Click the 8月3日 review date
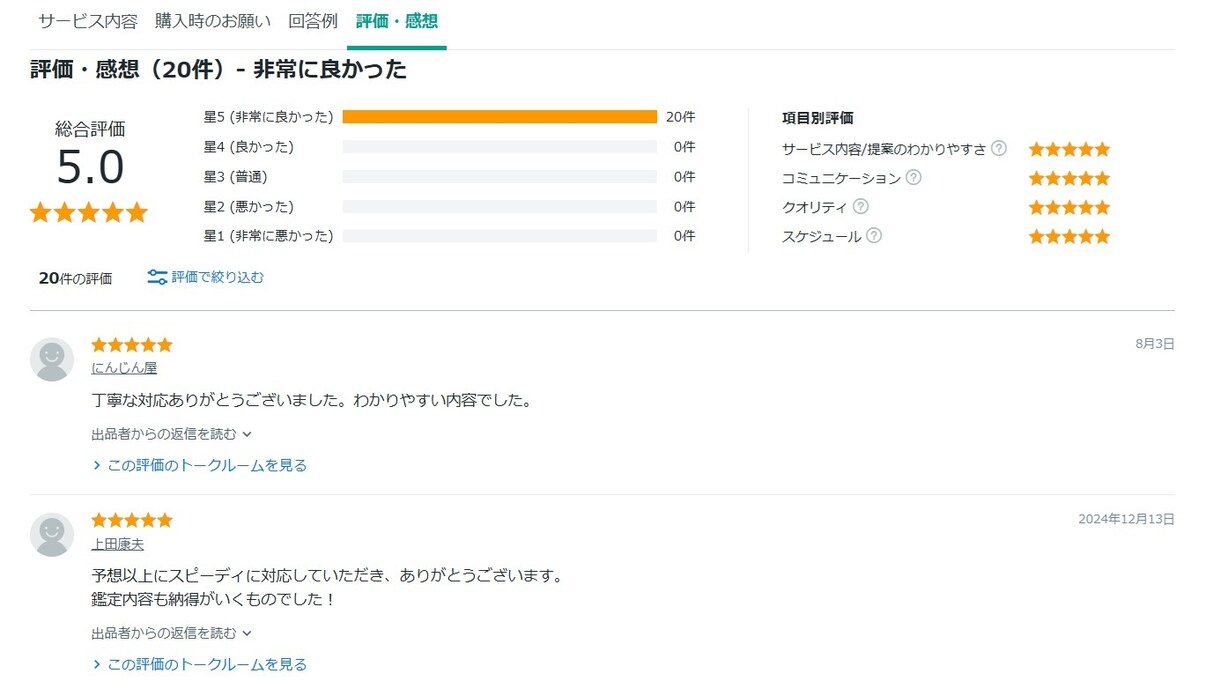Screen dimensions: 1220x681 click(1155, 344)
